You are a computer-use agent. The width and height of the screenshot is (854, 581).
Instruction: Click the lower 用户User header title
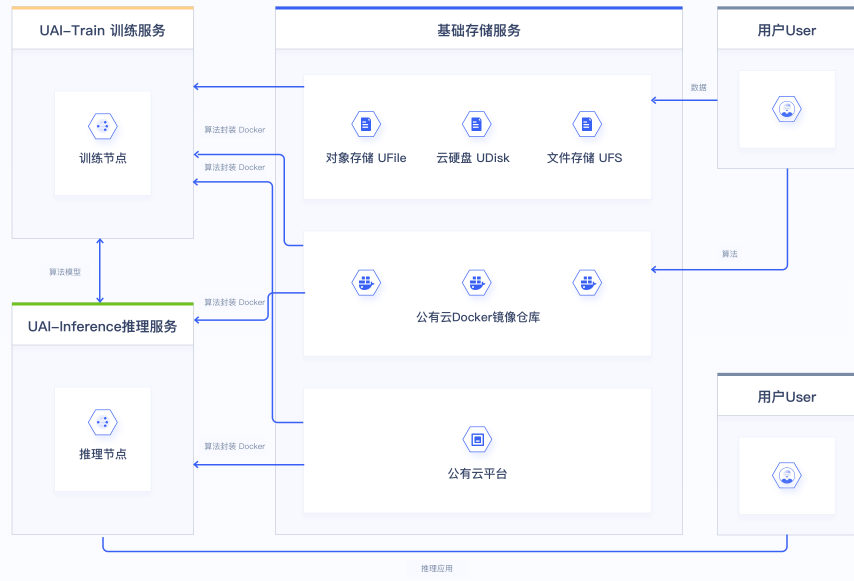coord(786,397)
